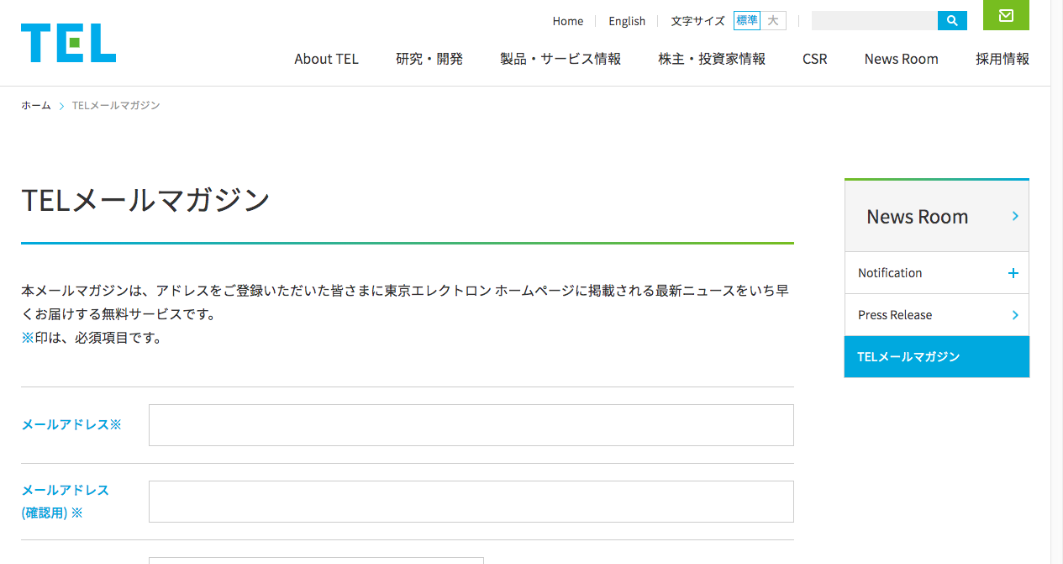Click the 文字サイズ label
The image size is (1063, 564).
click(698, 21)
